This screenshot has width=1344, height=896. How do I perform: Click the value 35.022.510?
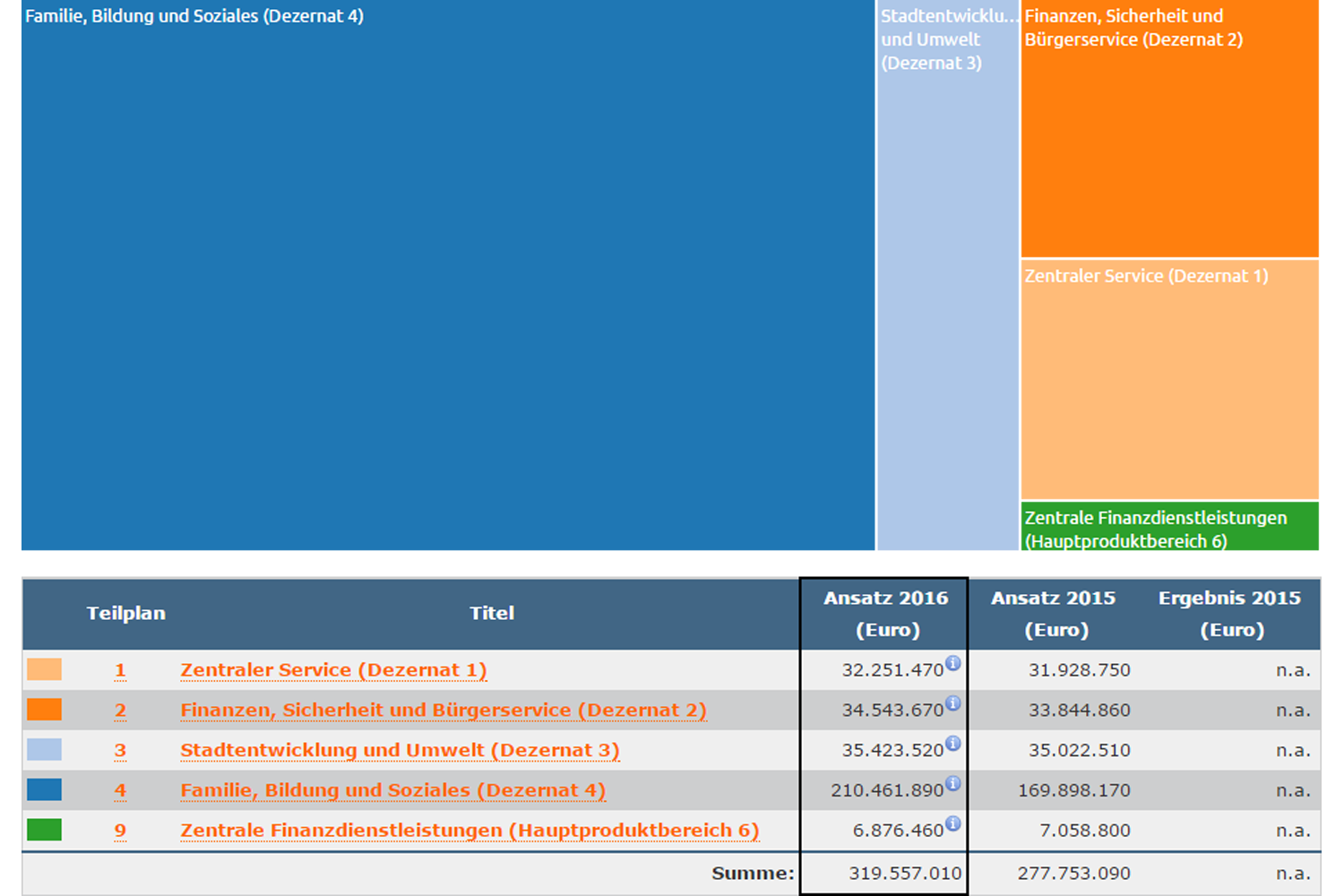pyautogui.click(x=1079, y=751)
